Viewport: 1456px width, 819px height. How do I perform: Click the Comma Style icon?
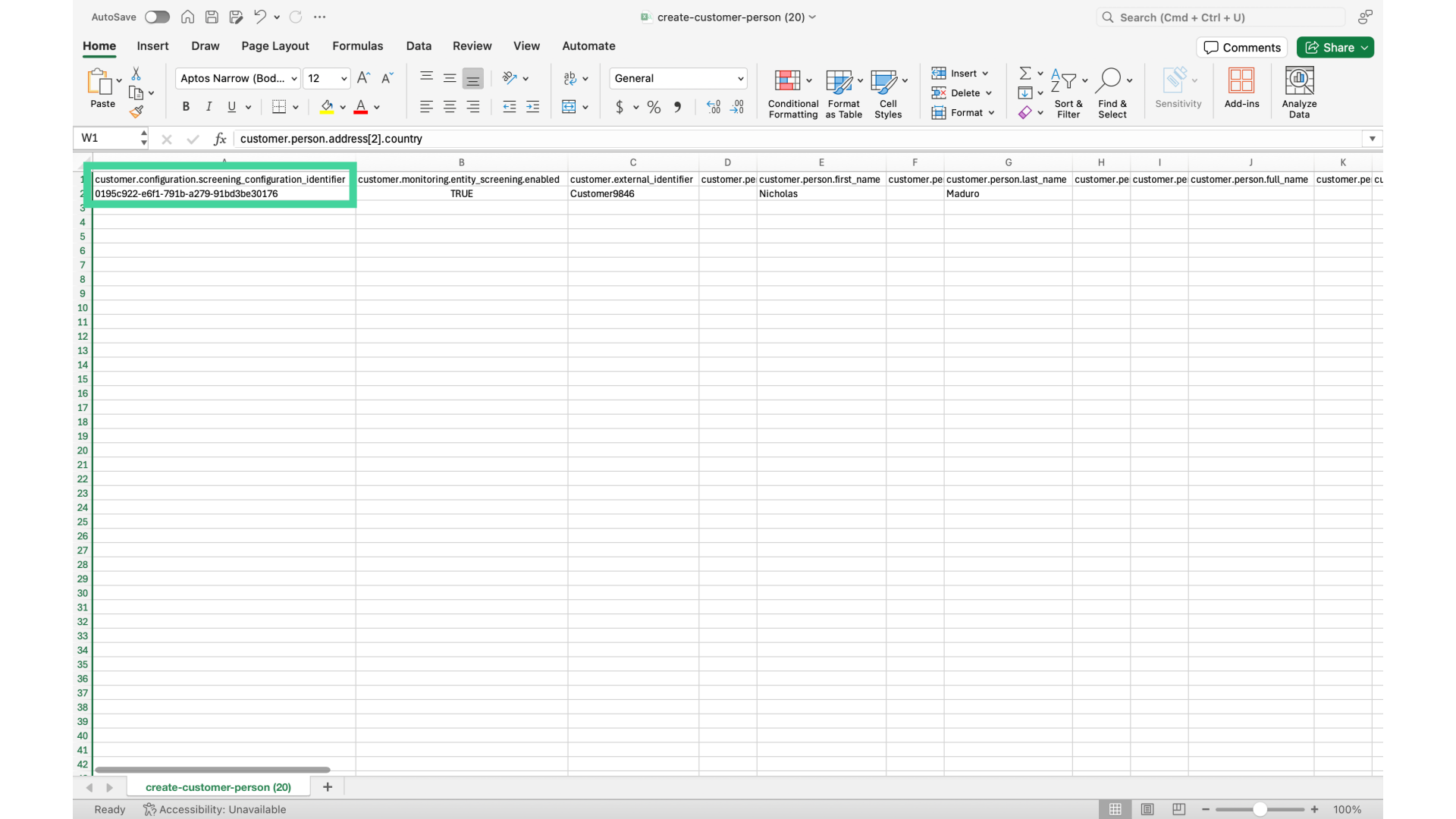pos(676,107)
